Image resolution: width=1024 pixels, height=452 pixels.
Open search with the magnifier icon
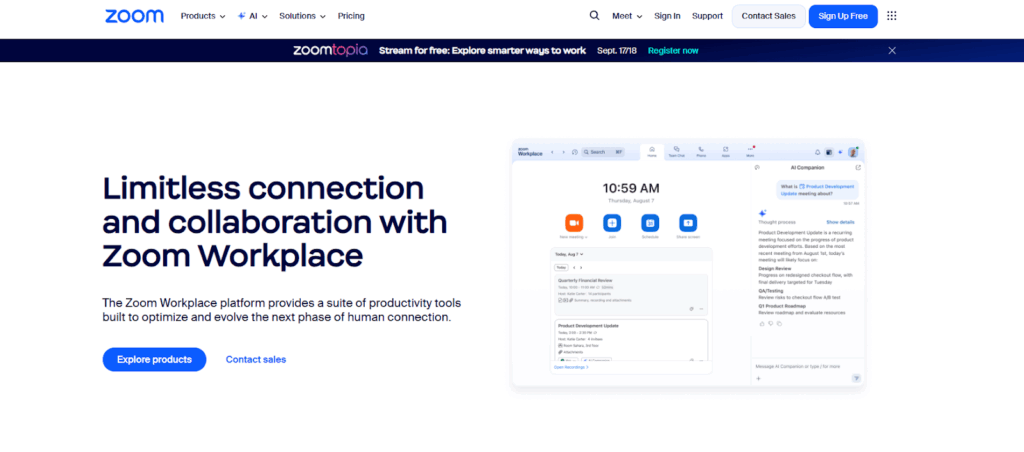coord(594,16)
